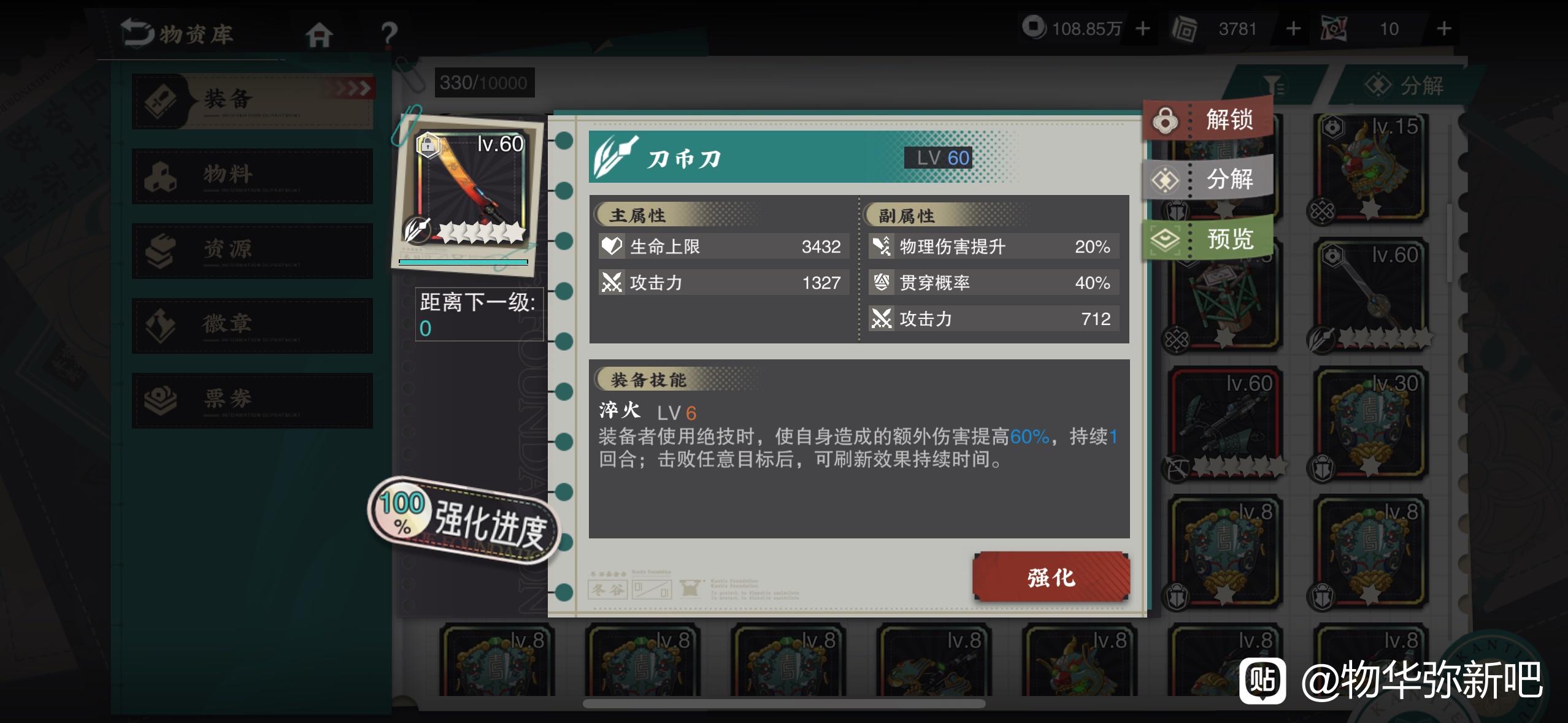The width and height of the screenshot is (1568, 723).
Task: Go back using the 物资库 return arrow
Action: (x=136, y=32)
